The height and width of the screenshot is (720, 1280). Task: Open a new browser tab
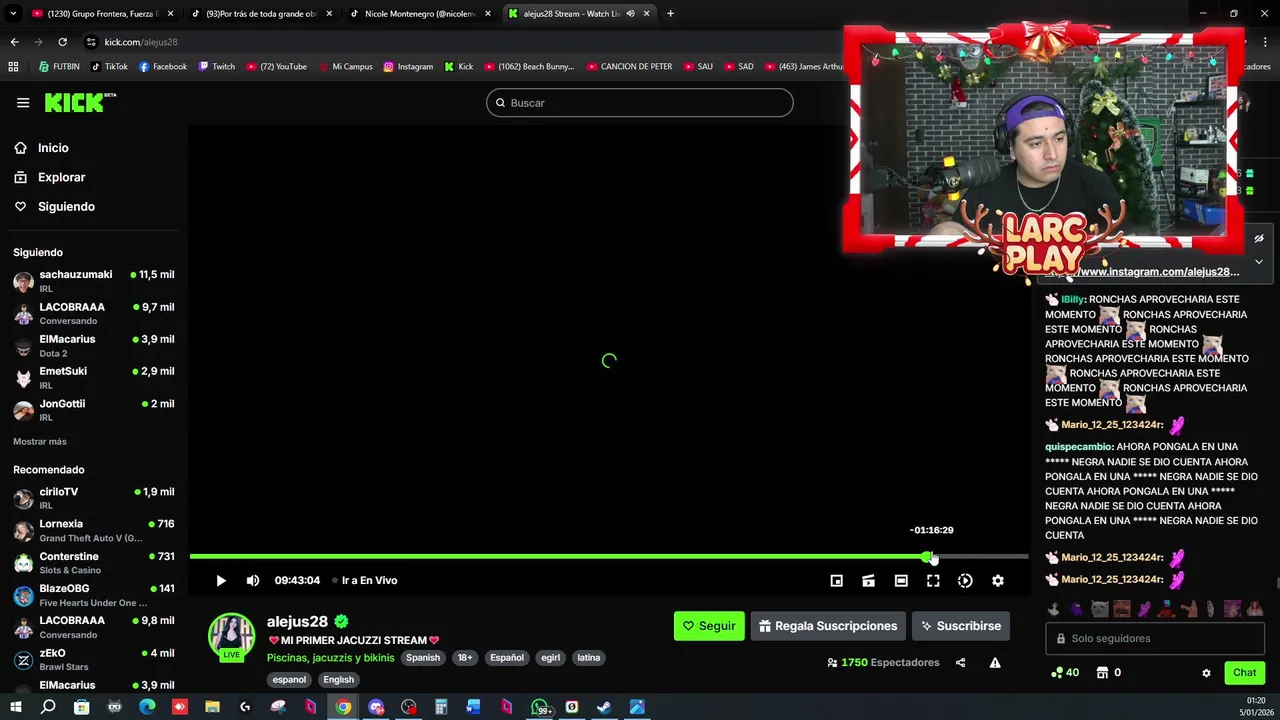(x=670, y=14)
